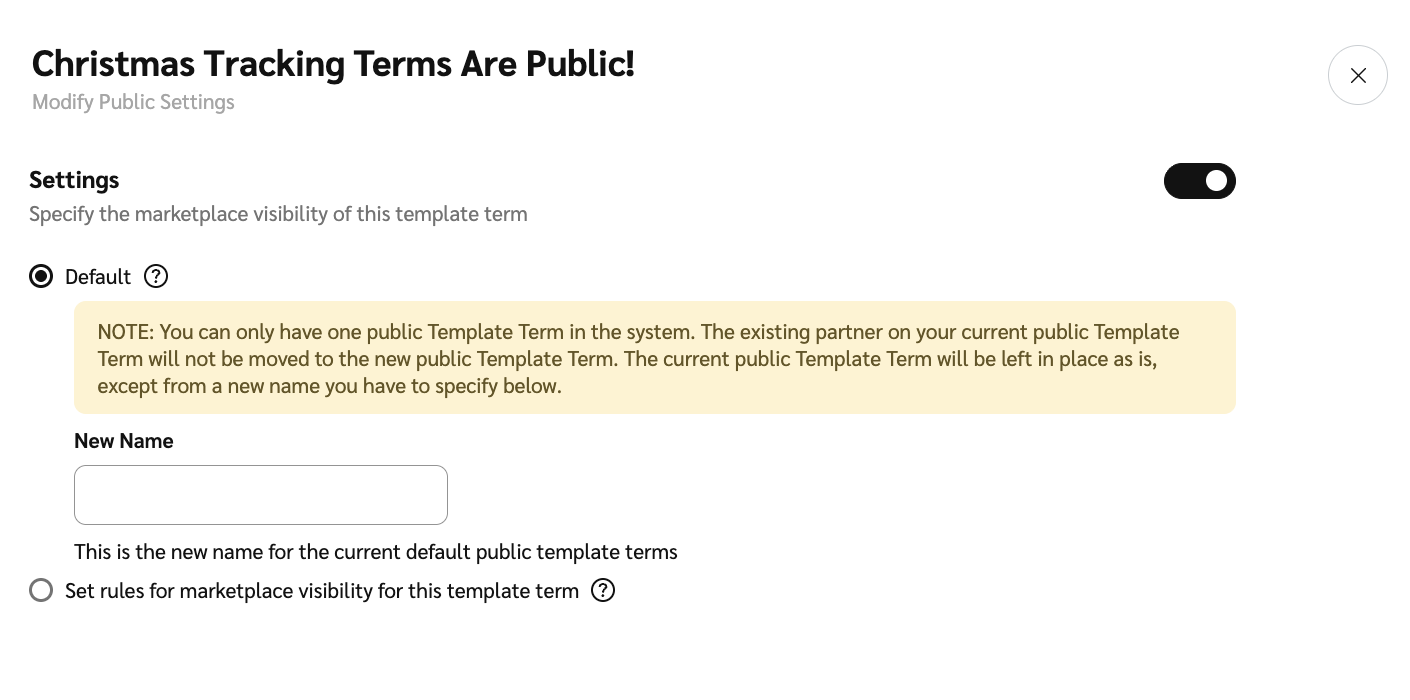Click the Christmas Tracking Terms Are Public heading

(333, 64)
